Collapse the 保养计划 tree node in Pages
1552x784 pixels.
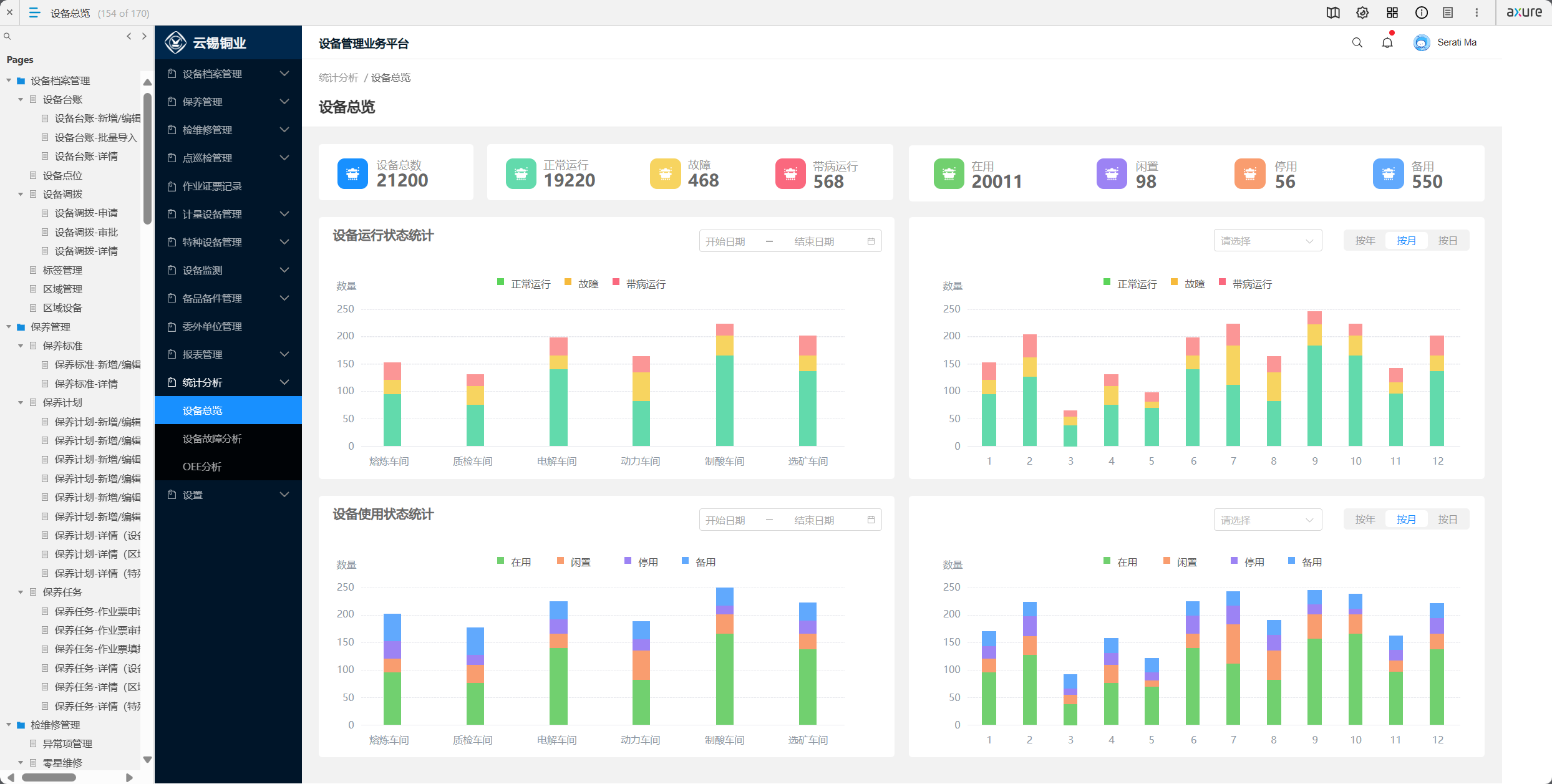coord(21,403)
